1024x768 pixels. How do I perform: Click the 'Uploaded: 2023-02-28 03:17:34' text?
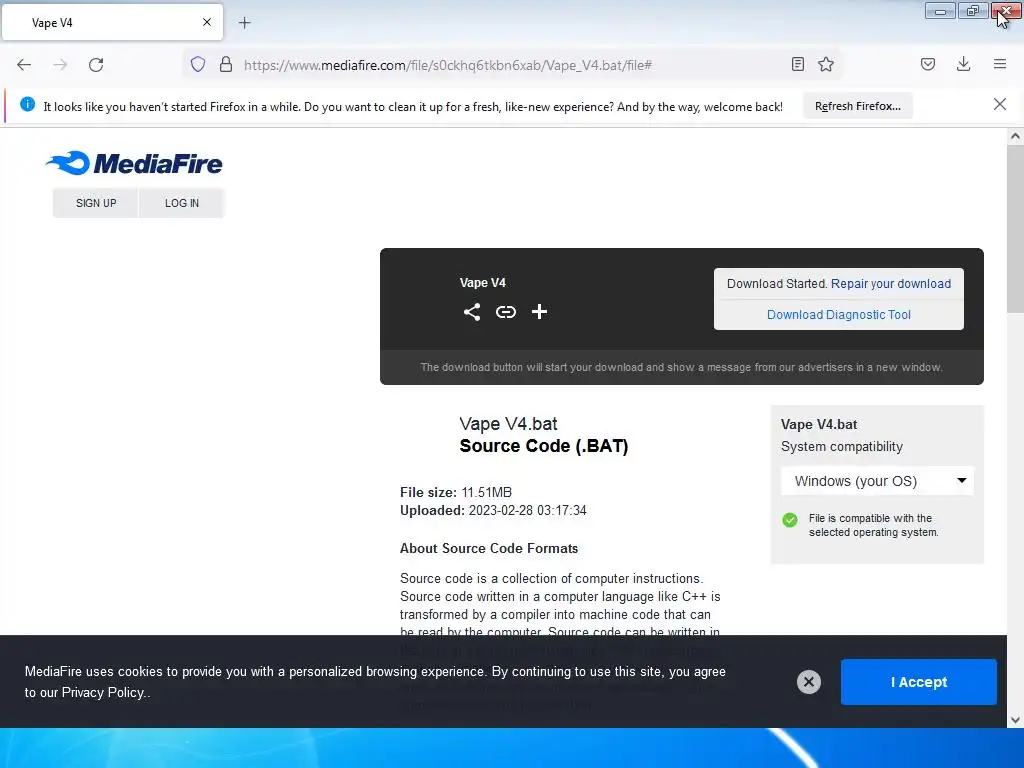pyautogui.click(x=493, y=511)
